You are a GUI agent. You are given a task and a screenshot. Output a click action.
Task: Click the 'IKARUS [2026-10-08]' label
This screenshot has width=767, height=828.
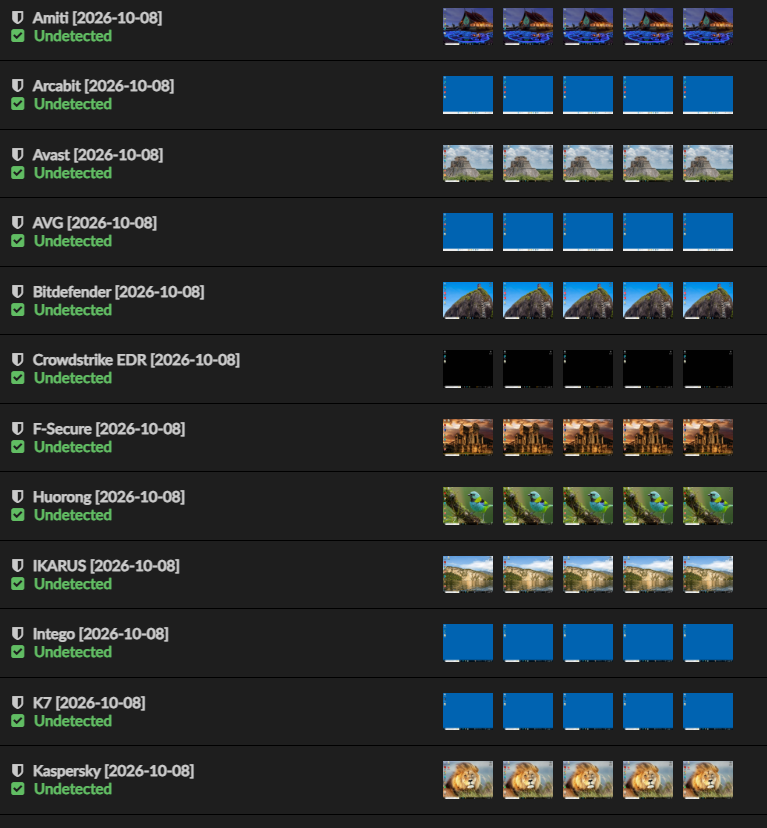pos(106,566)
